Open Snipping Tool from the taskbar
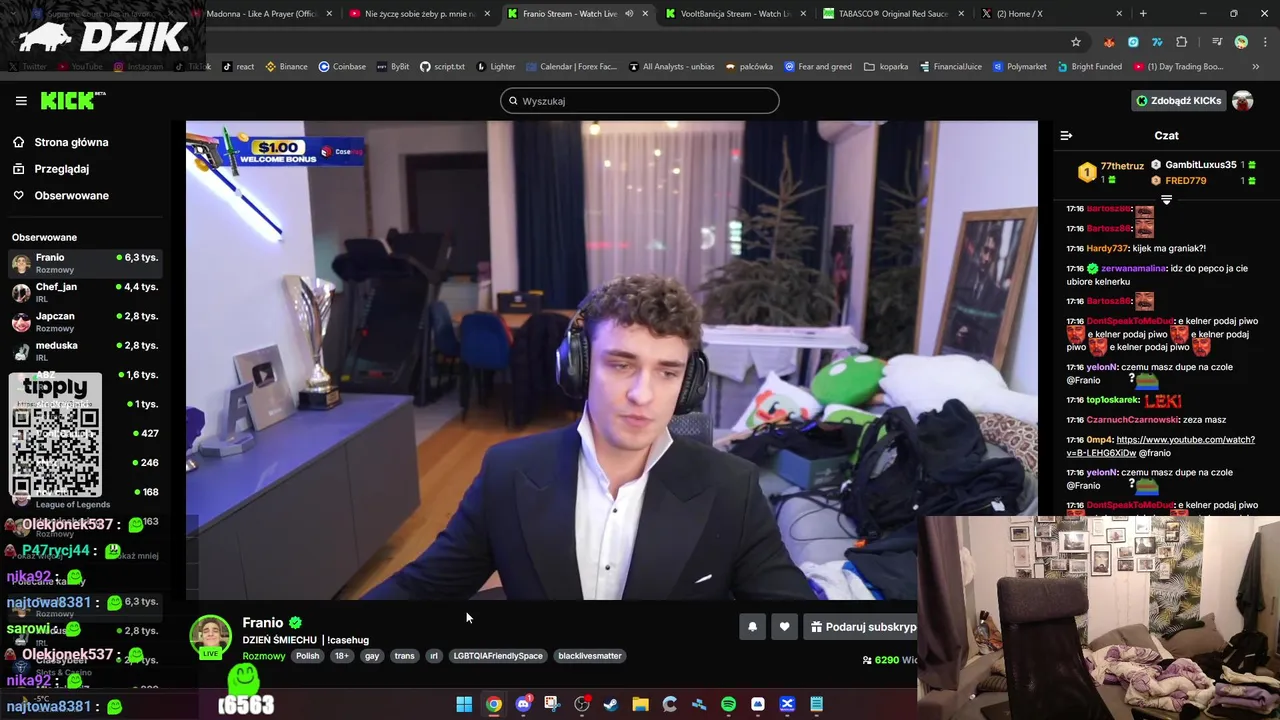 (x=552, y=704)
